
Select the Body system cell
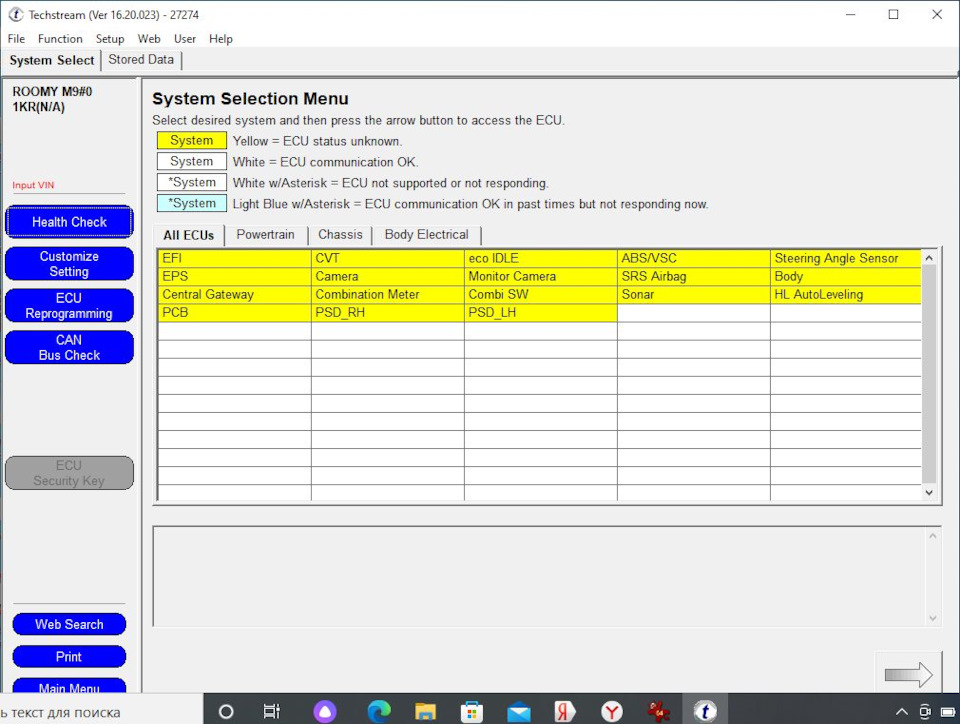[x=846, y=277]
